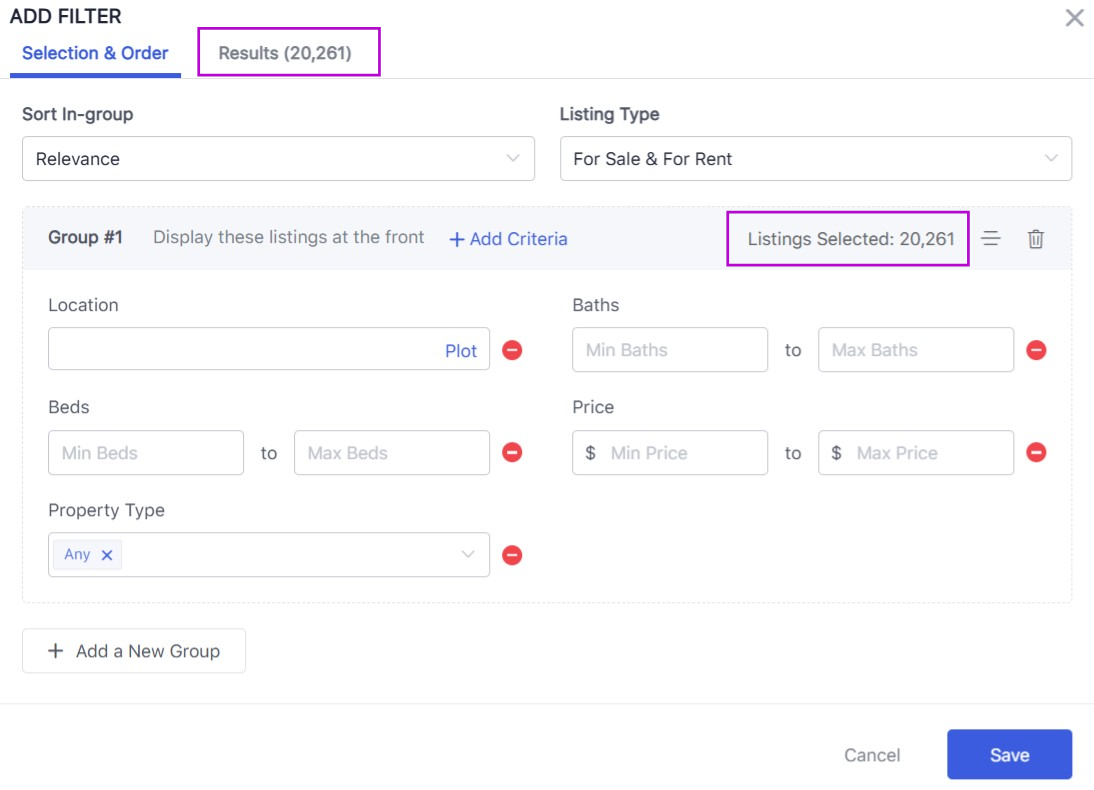The image size is (1094, 790).
Task: Remove the Baths criteria with red minus
Action: point(1036,350)
